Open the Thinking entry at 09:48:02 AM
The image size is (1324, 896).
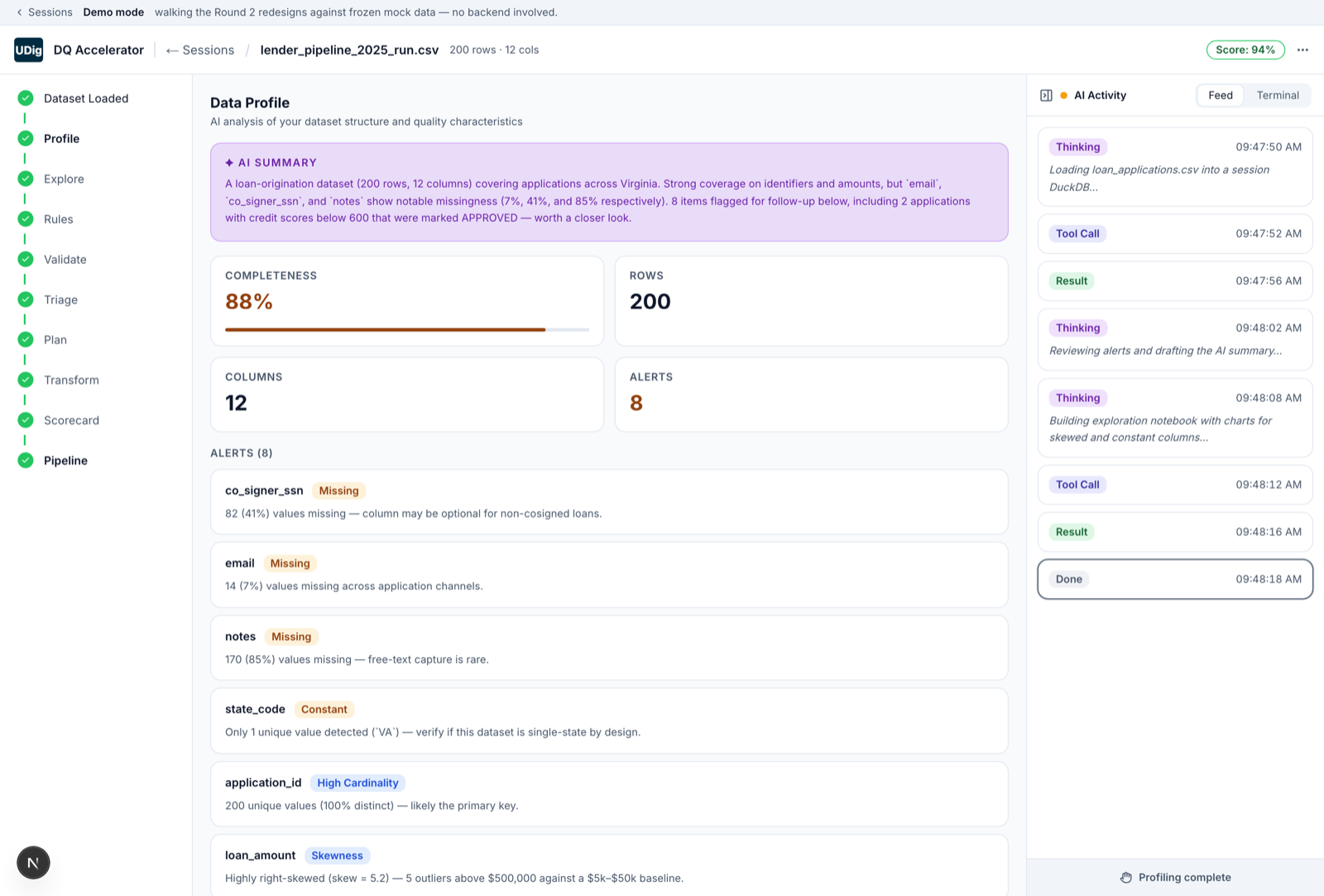click(1175, 339)
